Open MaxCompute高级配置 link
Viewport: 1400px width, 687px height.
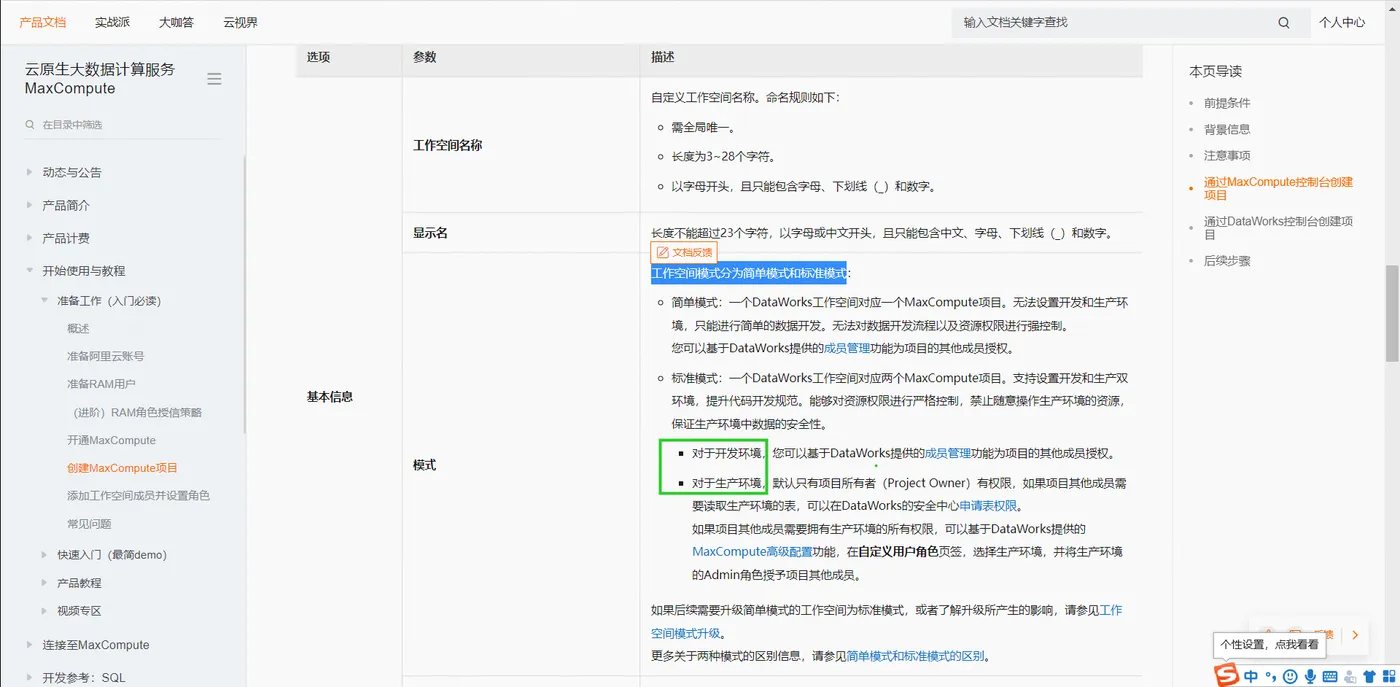(x=752, y=551)
